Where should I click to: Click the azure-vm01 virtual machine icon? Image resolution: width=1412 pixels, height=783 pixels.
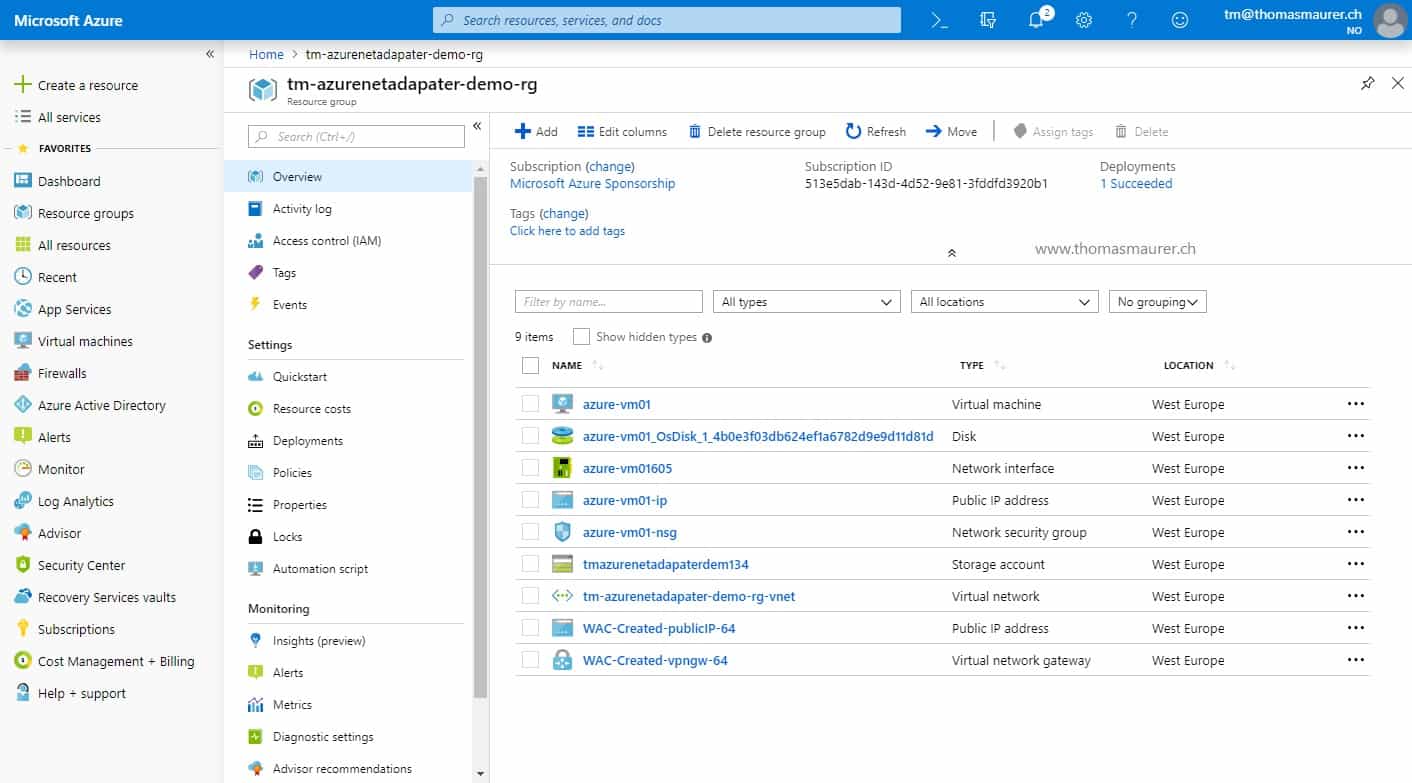pos(562,404)
